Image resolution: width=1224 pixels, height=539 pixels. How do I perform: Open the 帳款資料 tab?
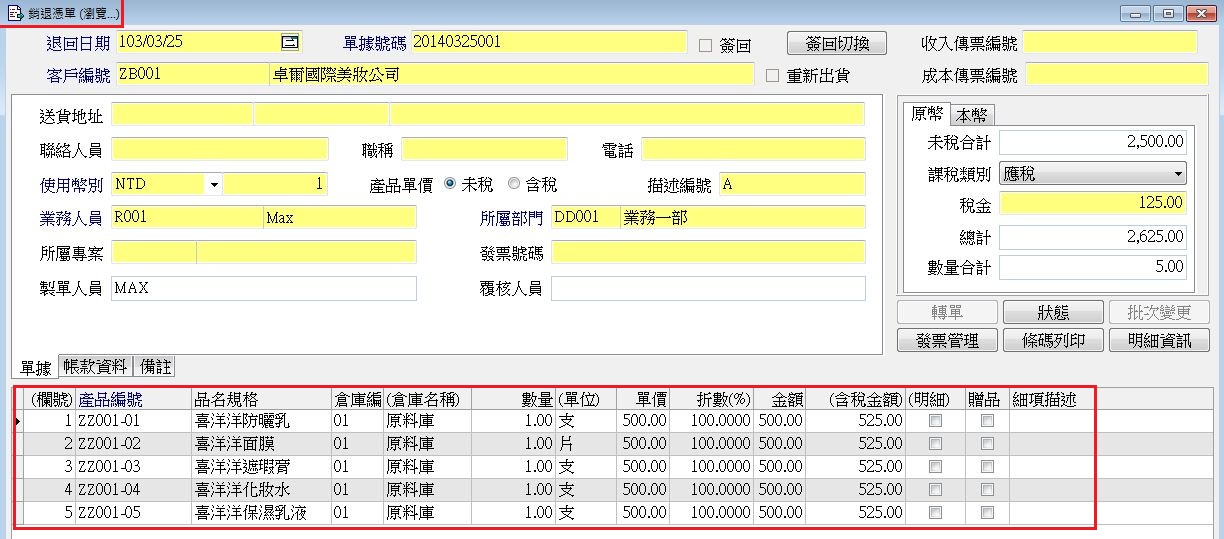(96, 367)
